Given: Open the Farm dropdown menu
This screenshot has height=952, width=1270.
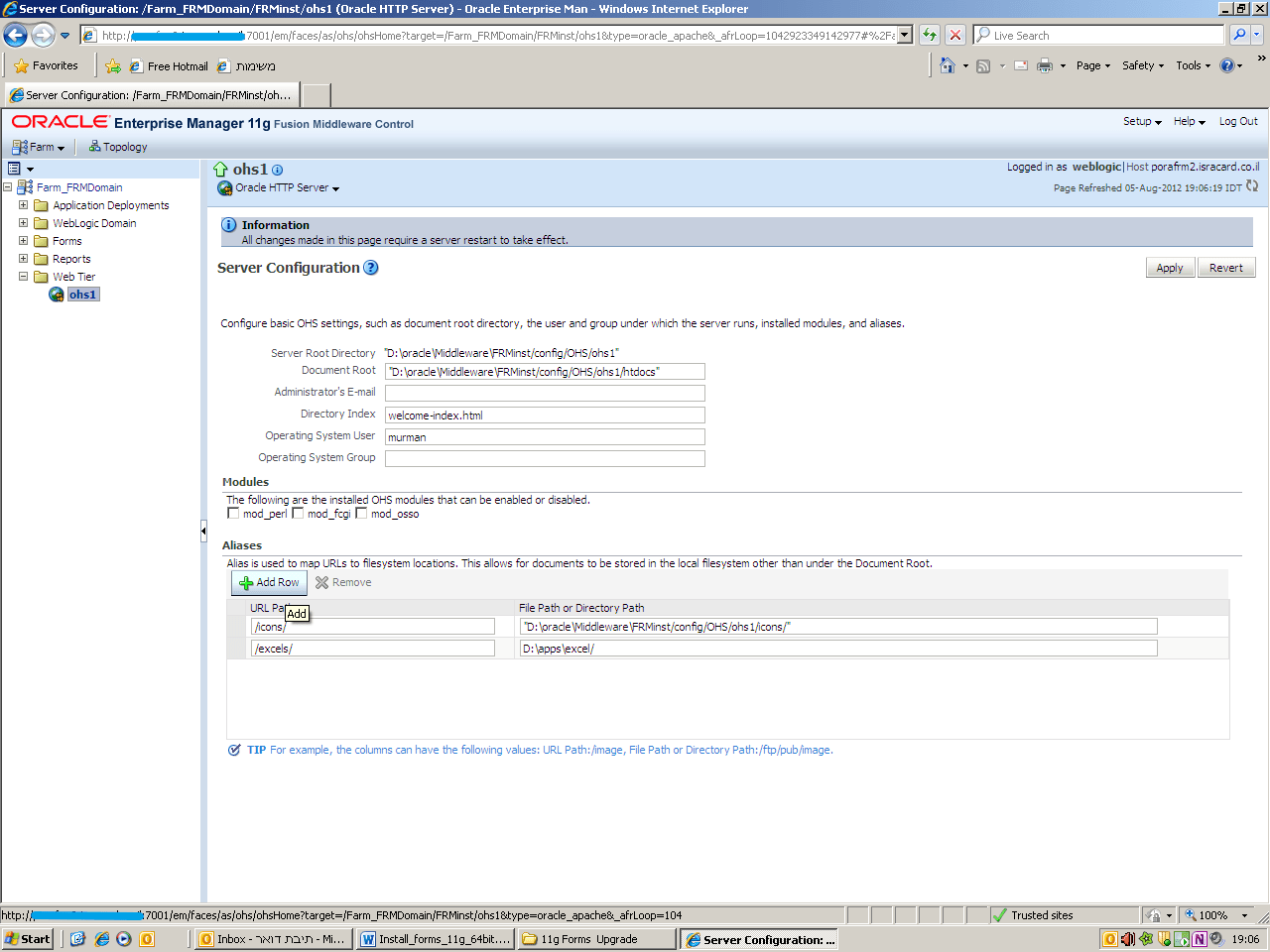Looking at the screenshot, I should [40, 147].
